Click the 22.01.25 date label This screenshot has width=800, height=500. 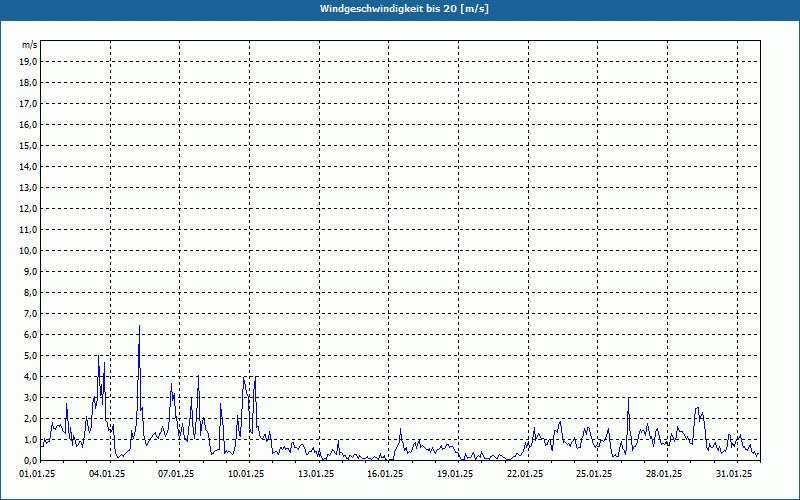point(525,474)
